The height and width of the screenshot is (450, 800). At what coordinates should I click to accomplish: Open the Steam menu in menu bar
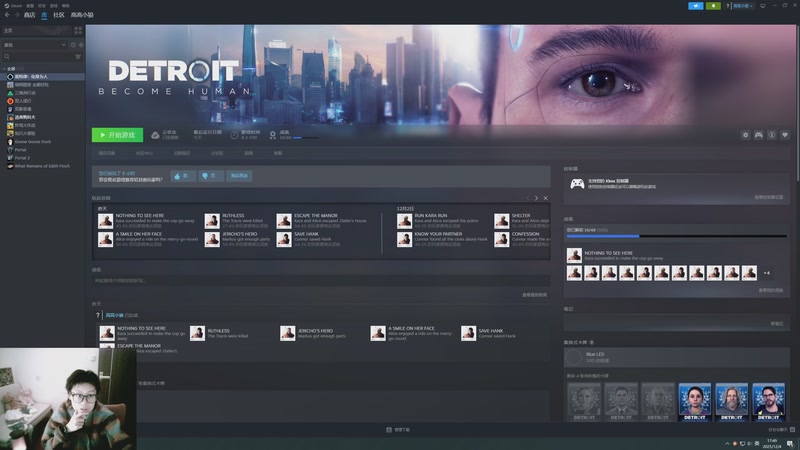pos(13,6)
